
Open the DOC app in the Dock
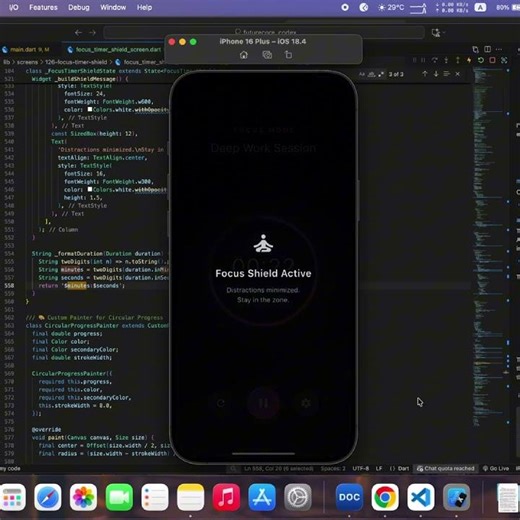349,497
